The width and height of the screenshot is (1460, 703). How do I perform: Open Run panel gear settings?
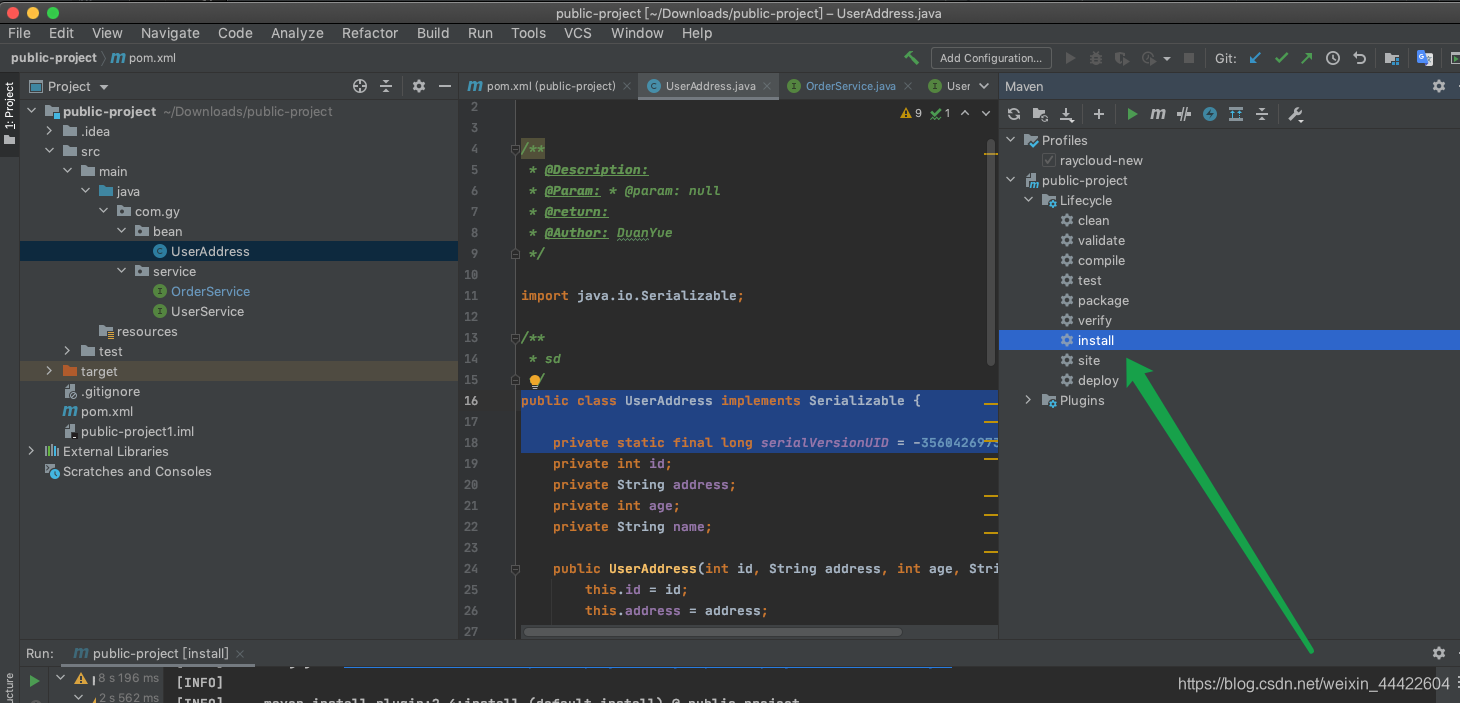[x=1439, y=652]
